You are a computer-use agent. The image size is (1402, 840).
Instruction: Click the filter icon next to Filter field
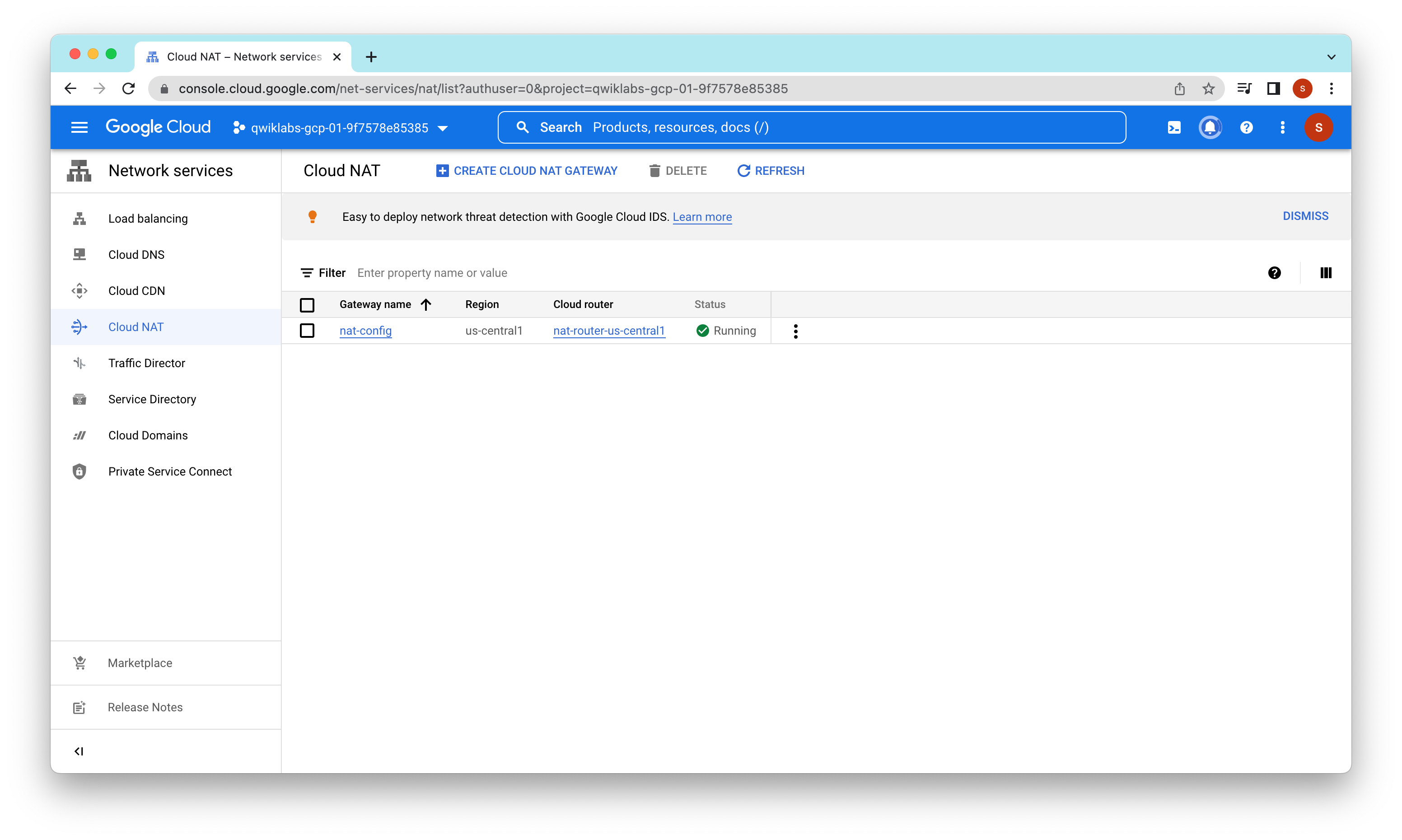coord(307,272)
